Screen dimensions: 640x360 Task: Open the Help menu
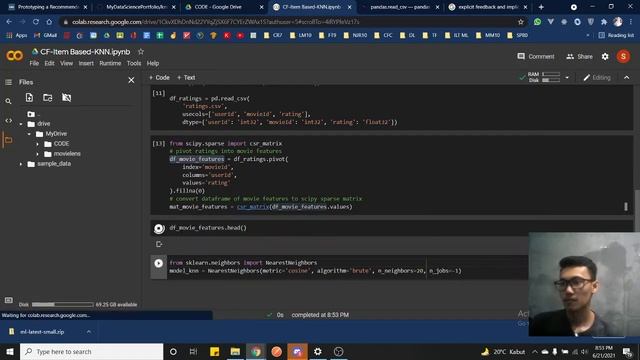(153, 63)
